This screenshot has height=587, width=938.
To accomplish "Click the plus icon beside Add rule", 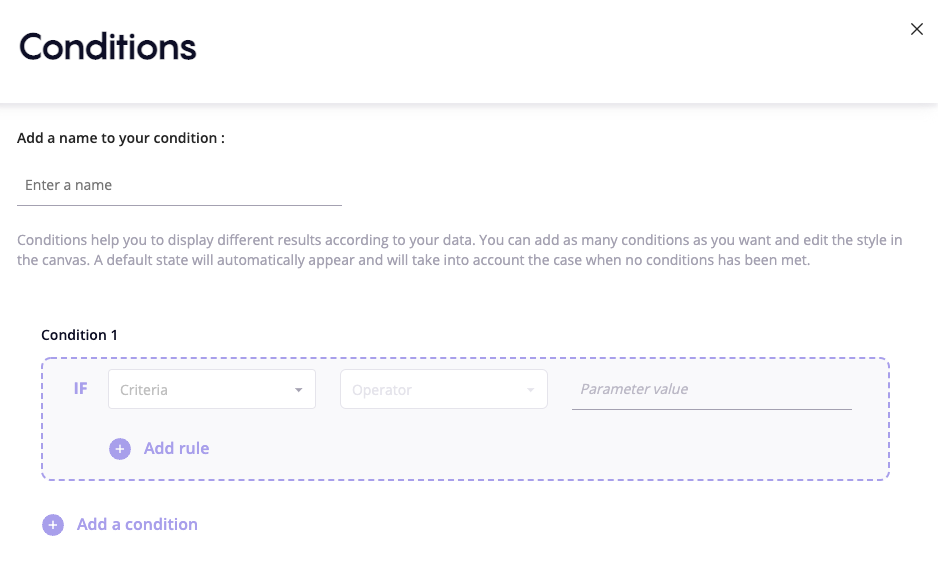I will click(120, 449).
